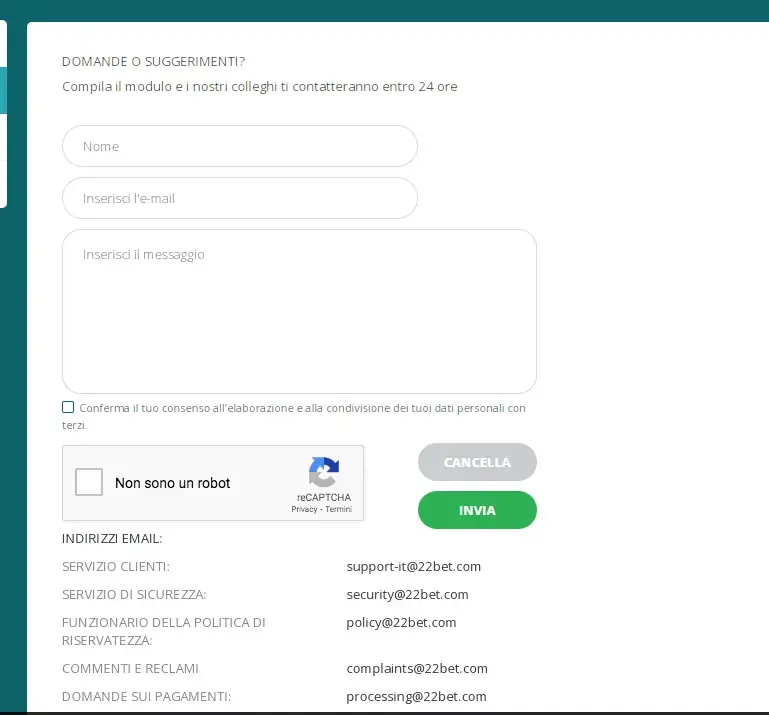The height and width of the screenshot is (715, 769).
Task: Check the Non sono un robot box
Action: coord(89,482)
